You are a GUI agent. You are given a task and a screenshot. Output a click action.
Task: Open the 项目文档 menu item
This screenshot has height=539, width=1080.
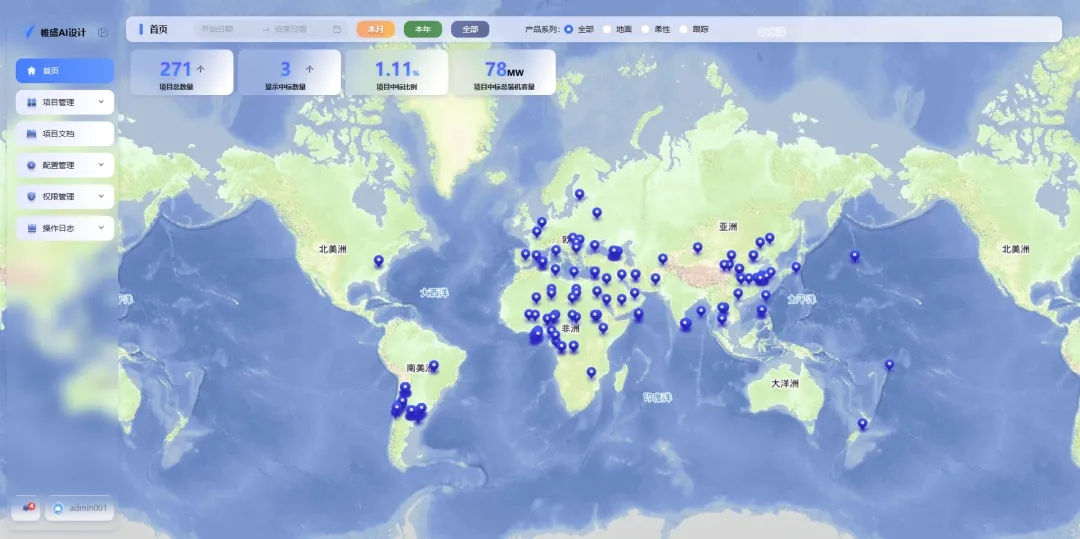point(65,134)
